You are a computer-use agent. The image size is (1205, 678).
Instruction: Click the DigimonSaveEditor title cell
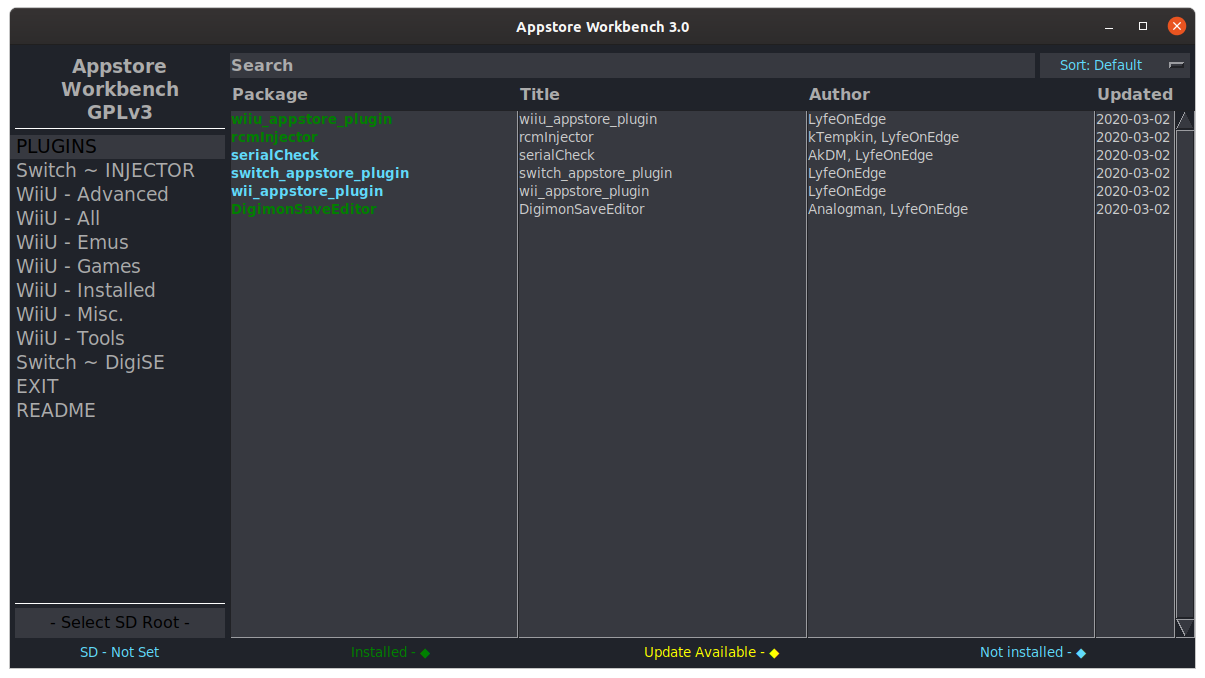click(582, 209)
